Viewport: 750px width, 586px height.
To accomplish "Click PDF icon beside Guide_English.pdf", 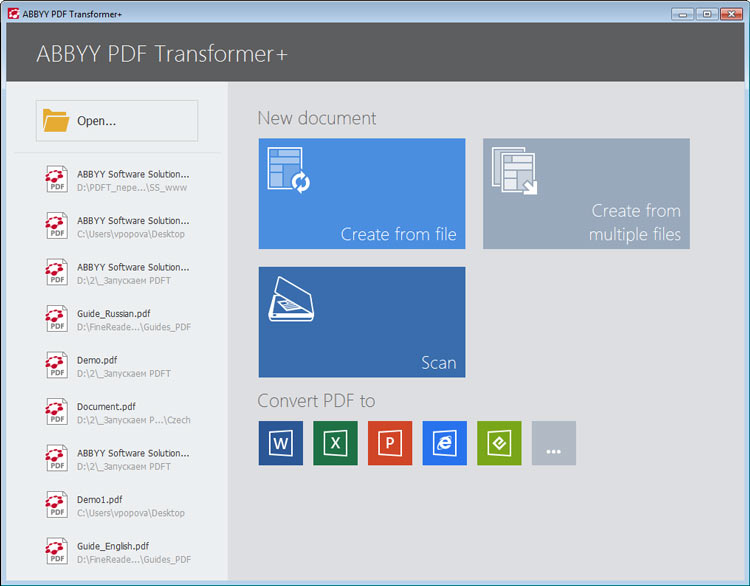I will 56,551.
